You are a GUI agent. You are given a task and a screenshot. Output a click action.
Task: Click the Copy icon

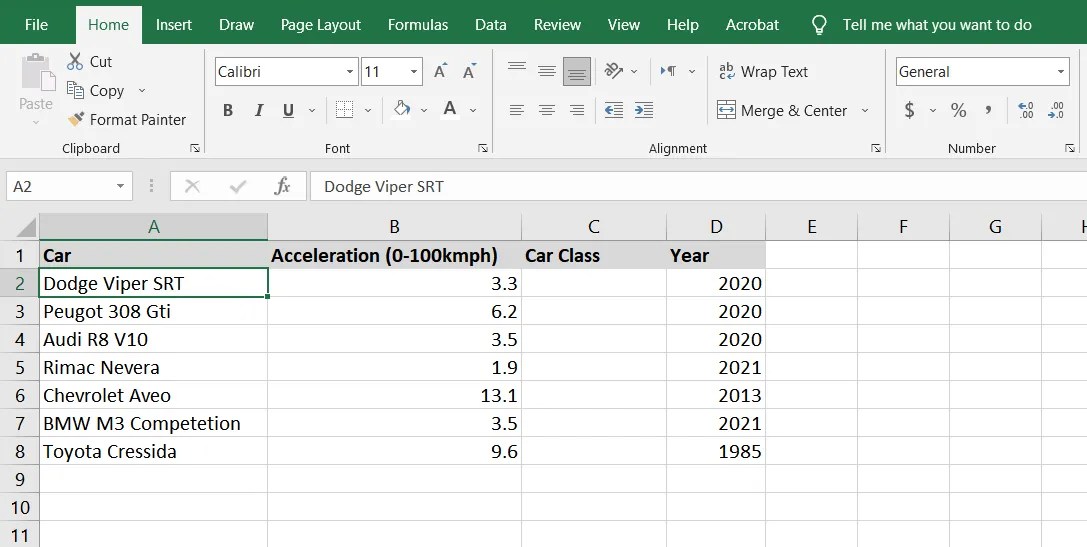(75, 90)
